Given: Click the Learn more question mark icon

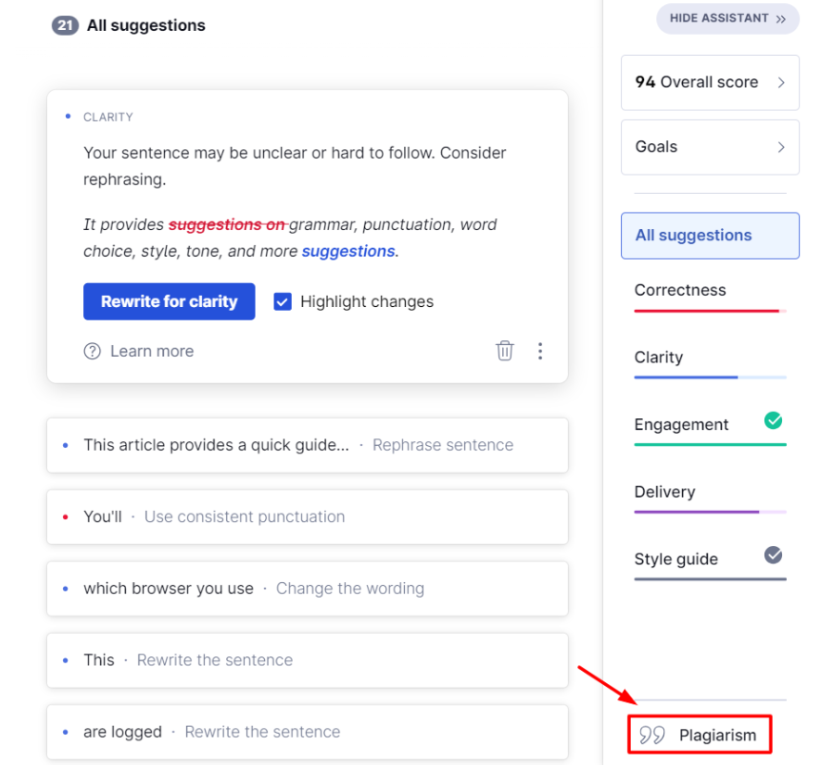Looking at the screenshot, I should pyautogui.click(x=92, y=351).
